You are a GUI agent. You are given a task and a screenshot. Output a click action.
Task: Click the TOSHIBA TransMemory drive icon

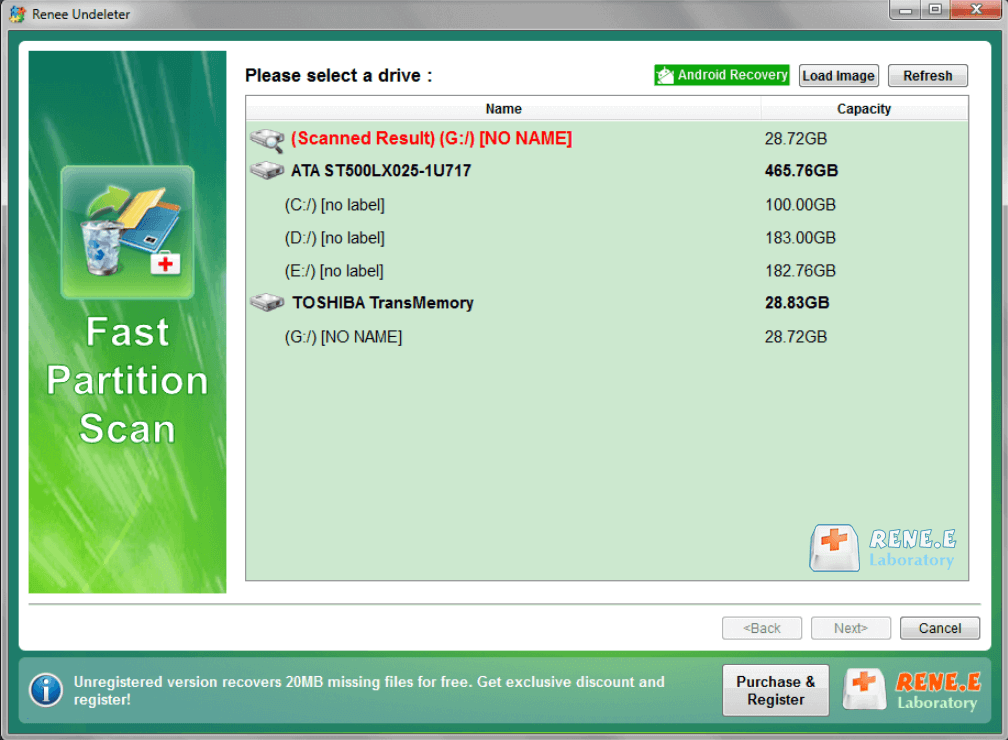tap(267, 302)
